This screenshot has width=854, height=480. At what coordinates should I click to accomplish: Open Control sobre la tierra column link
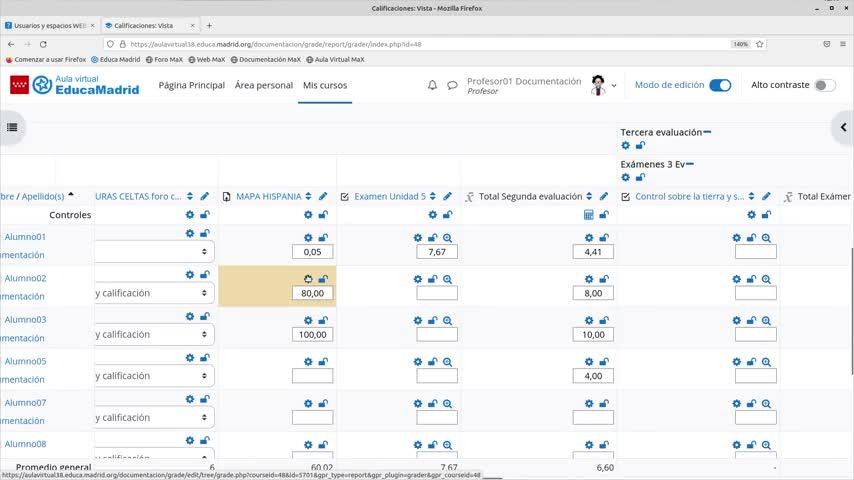(x=690, y=196)
